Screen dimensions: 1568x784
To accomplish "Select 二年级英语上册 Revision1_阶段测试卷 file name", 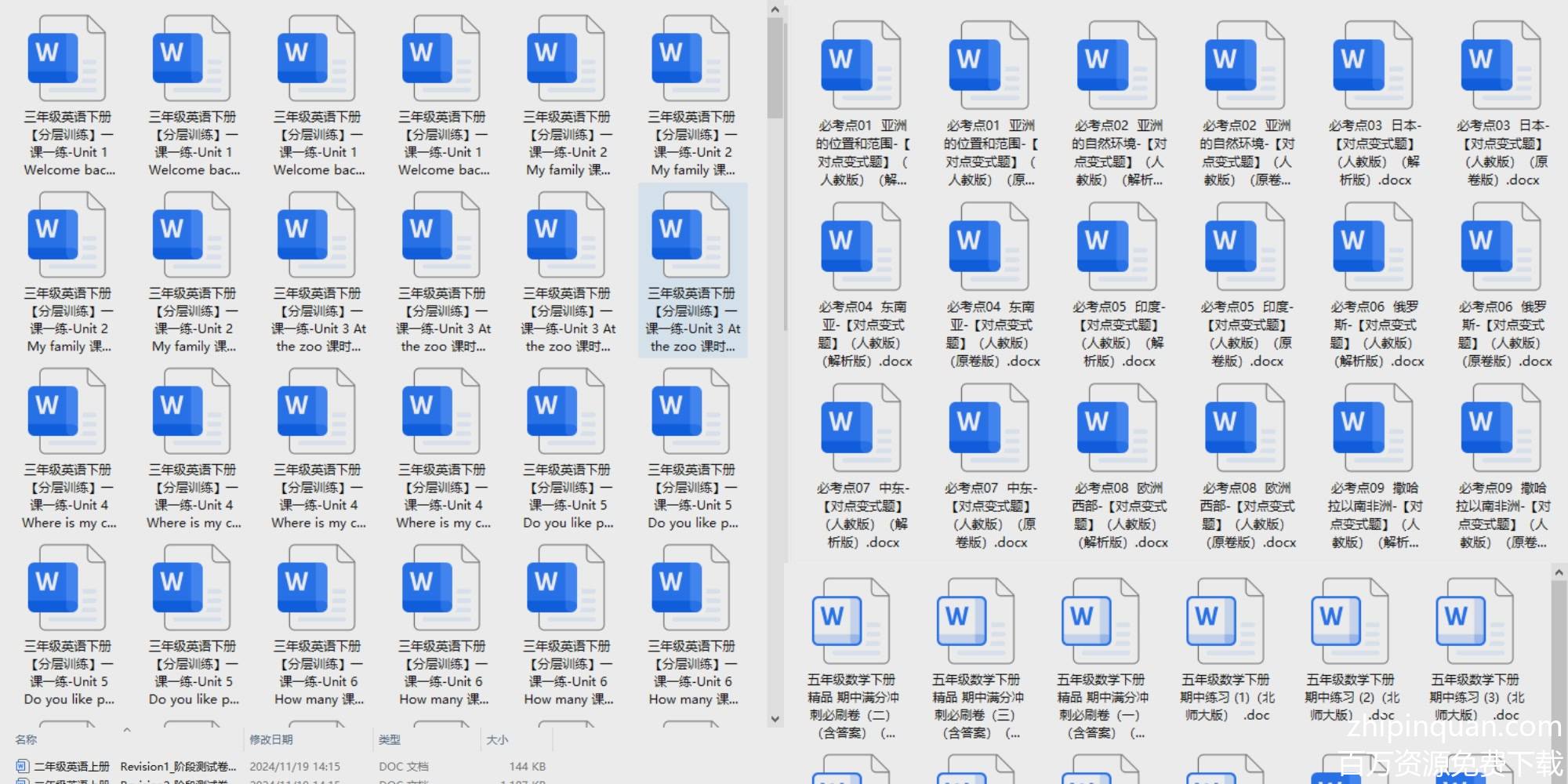I will (x=136, y=766).
